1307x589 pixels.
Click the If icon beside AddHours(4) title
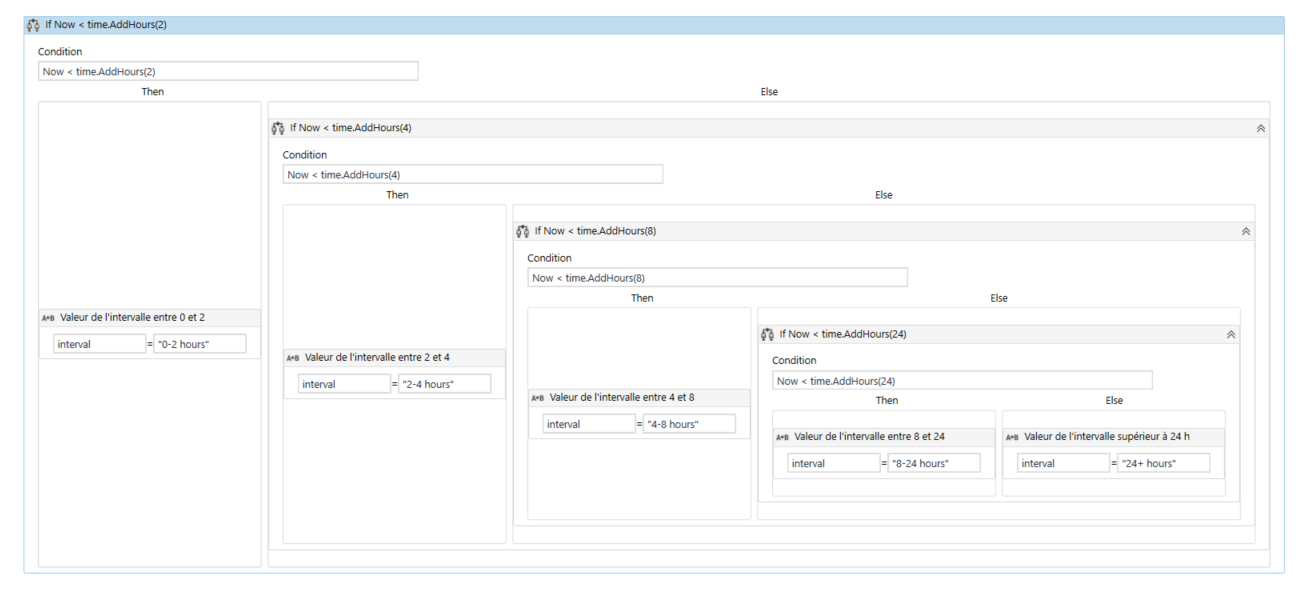(278, 128)
